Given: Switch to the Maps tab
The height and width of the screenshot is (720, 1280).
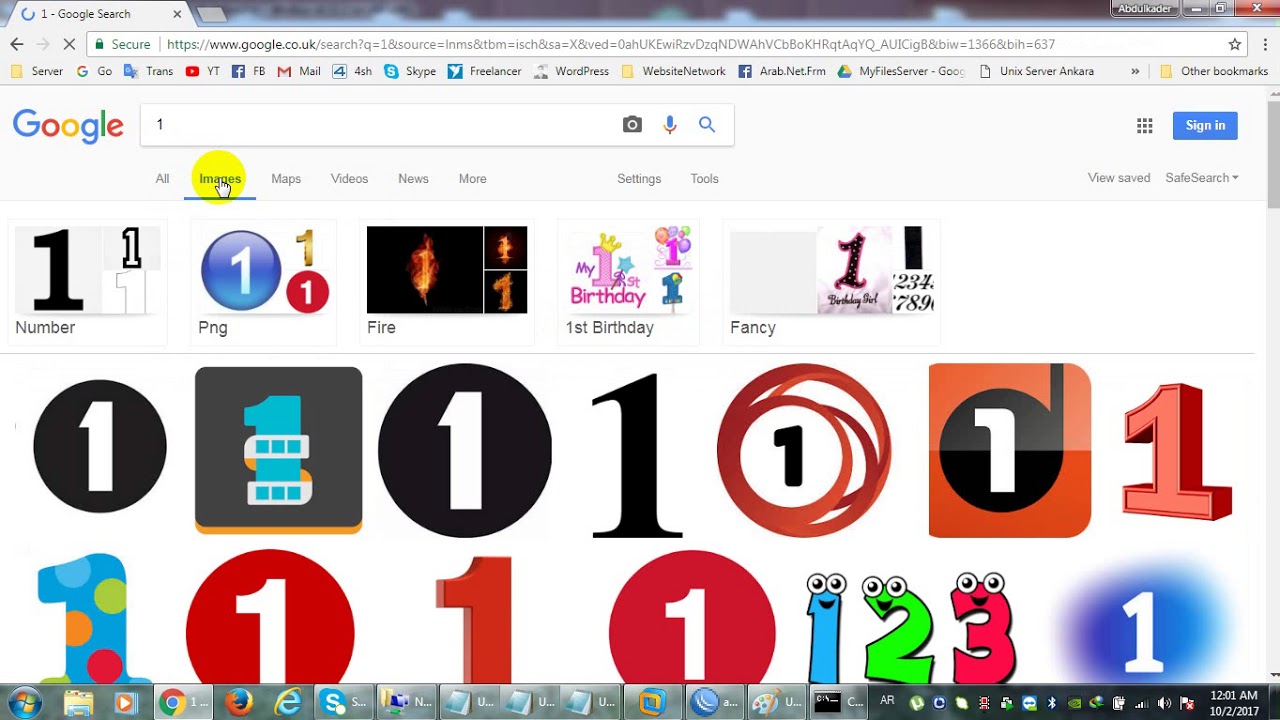Looking at the screenshot, I should click(286, 179).
